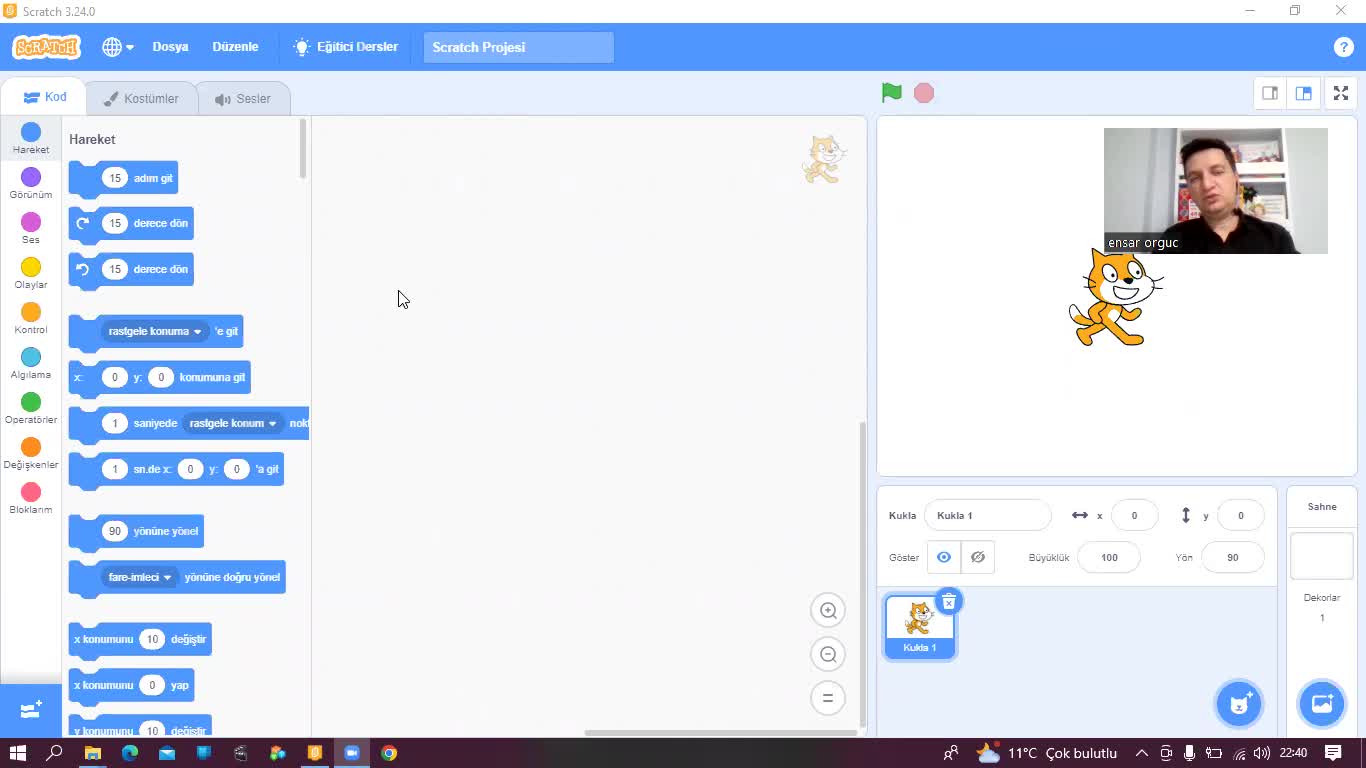Click the 90 value in 'yönüne yönel'
Screen dimensions: 1366x768
[115, 531]
